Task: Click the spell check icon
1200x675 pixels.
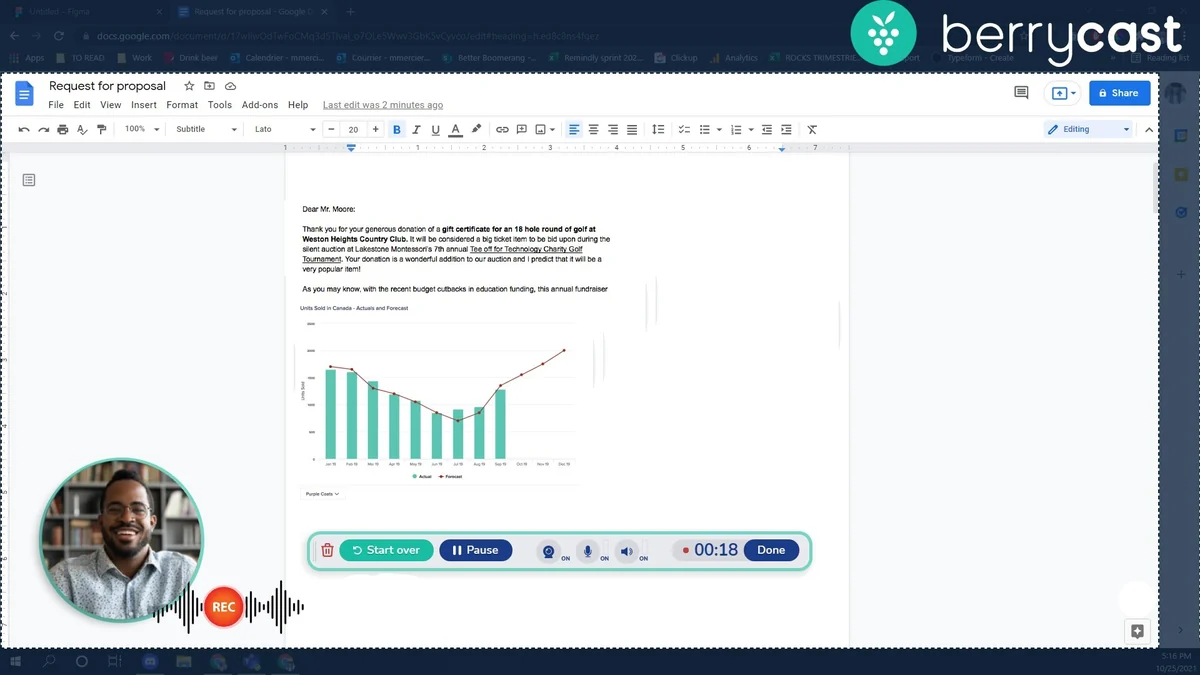Action: point(82,129)
